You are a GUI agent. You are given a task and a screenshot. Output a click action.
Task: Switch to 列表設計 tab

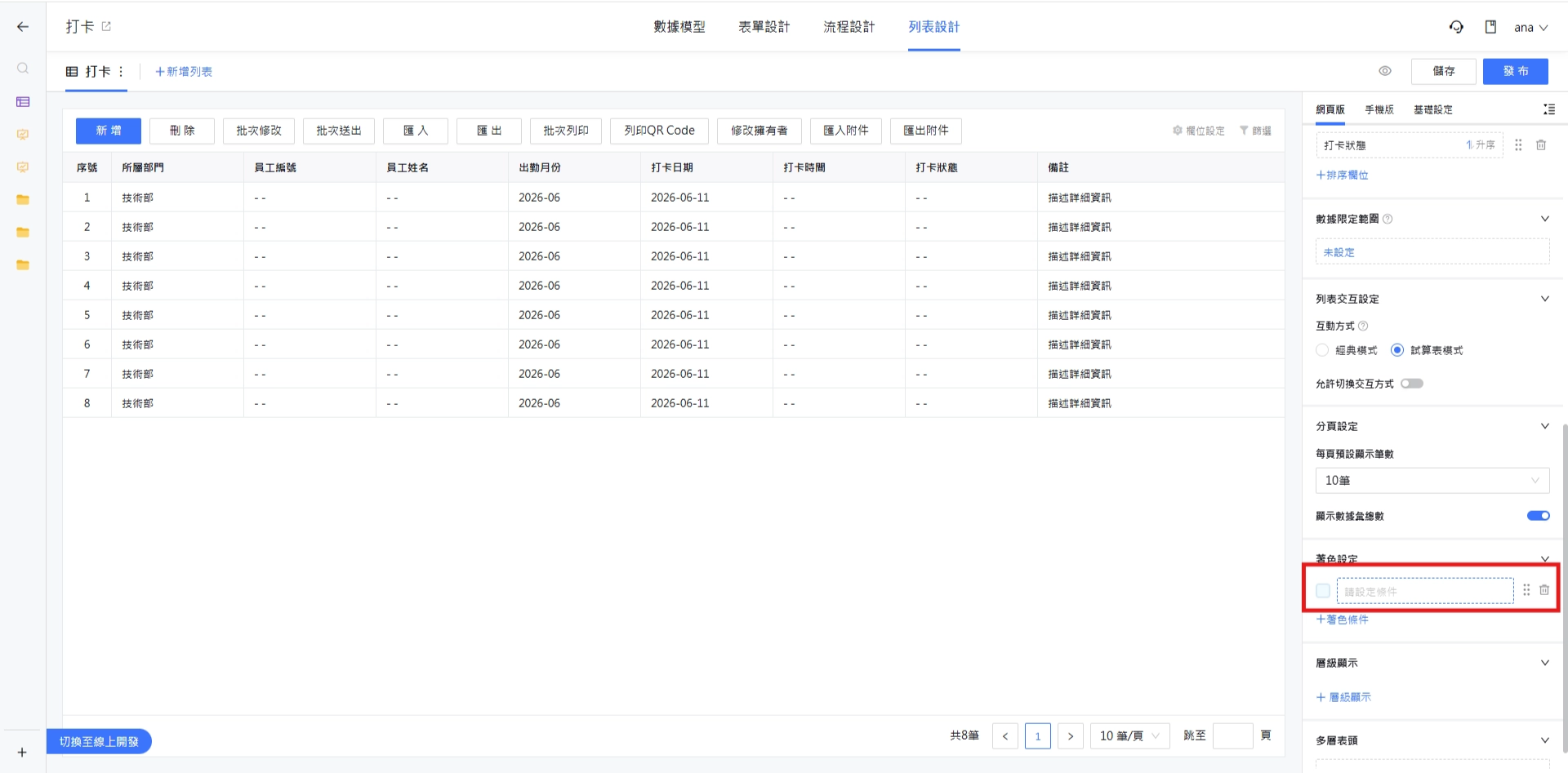click(x=934, y=27)
